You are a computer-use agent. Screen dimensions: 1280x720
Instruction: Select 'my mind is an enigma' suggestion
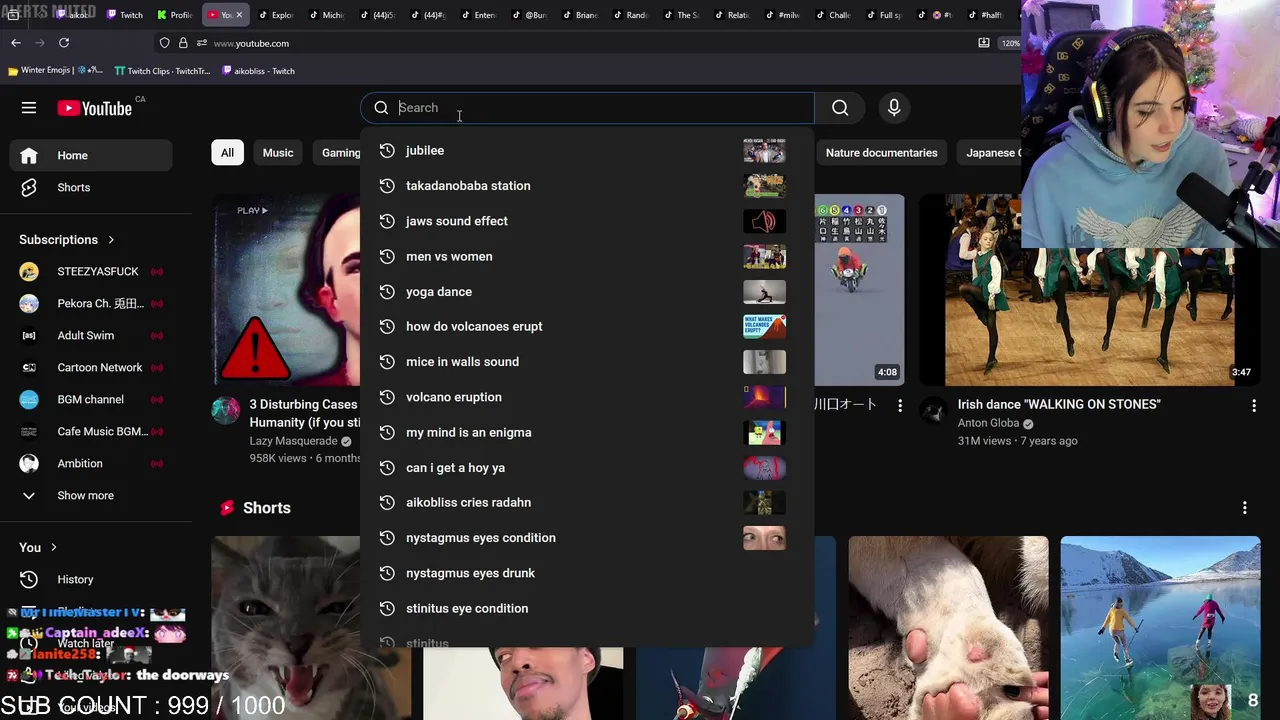pyautogui.click(x=587, y=432)
